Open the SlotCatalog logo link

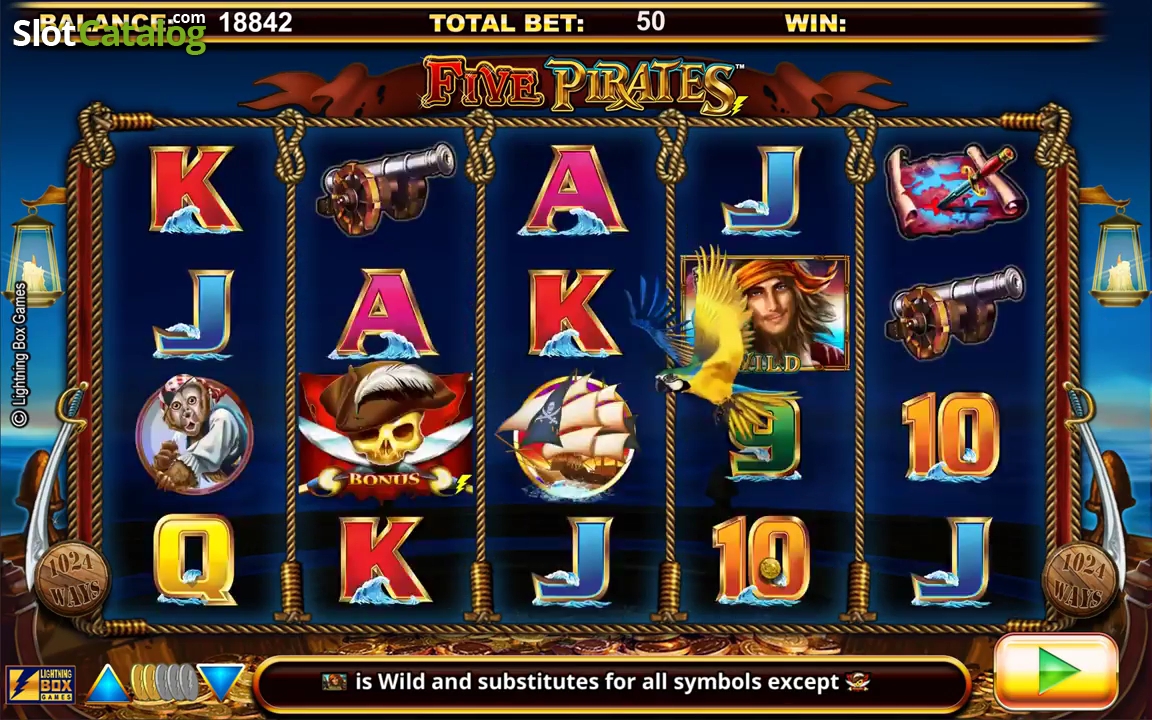point(109,33)
